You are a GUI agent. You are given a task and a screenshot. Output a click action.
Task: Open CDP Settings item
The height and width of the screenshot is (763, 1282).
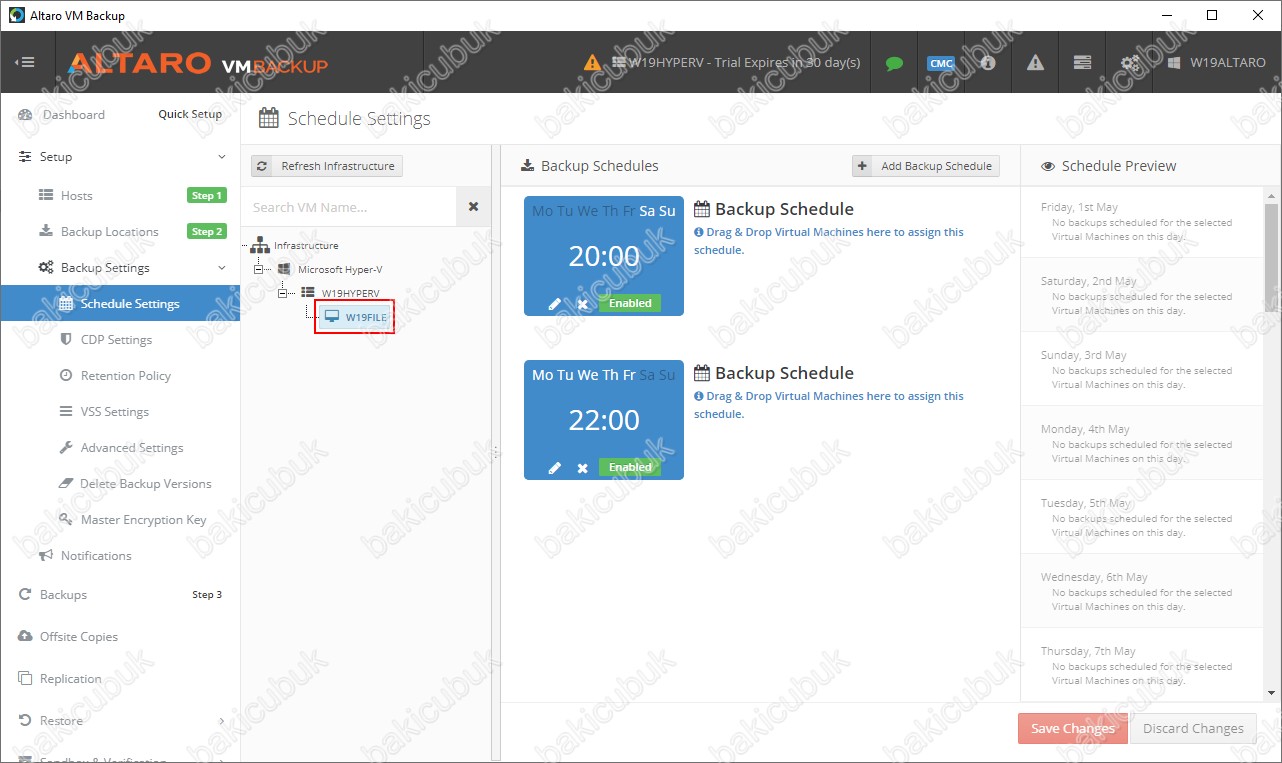(116, 340)
